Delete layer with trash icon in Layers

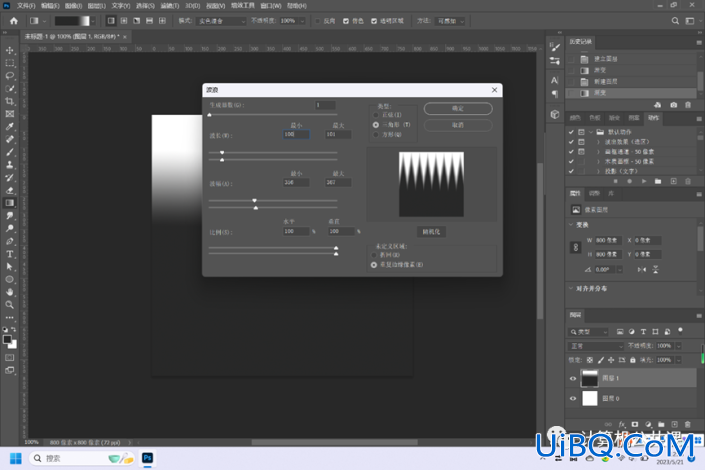point(687,424)
